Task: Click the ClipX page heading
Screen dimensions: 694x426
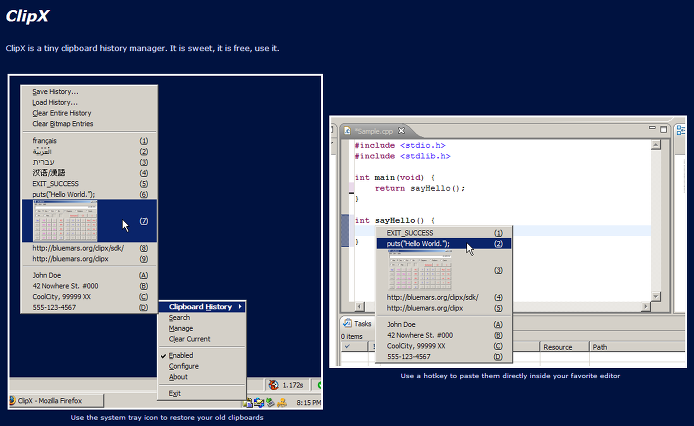Action: [x=27, y=16]
